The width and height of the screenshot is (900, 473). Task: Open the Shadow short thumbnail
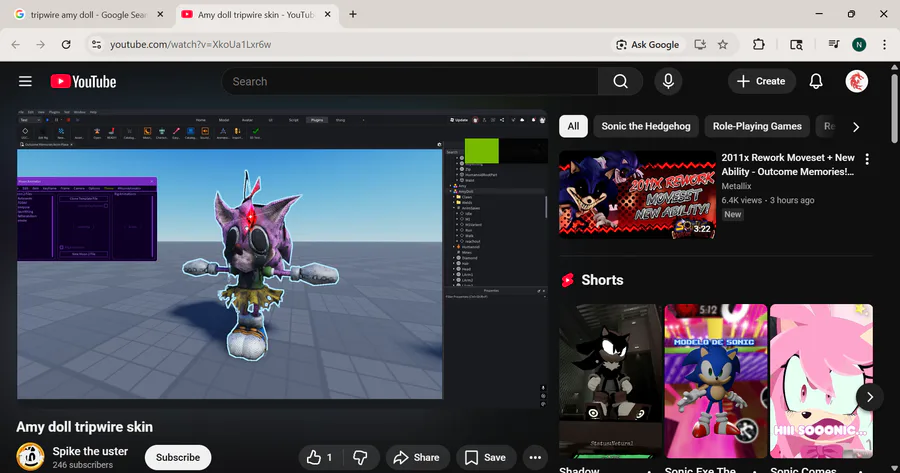(x=610, y=381)
